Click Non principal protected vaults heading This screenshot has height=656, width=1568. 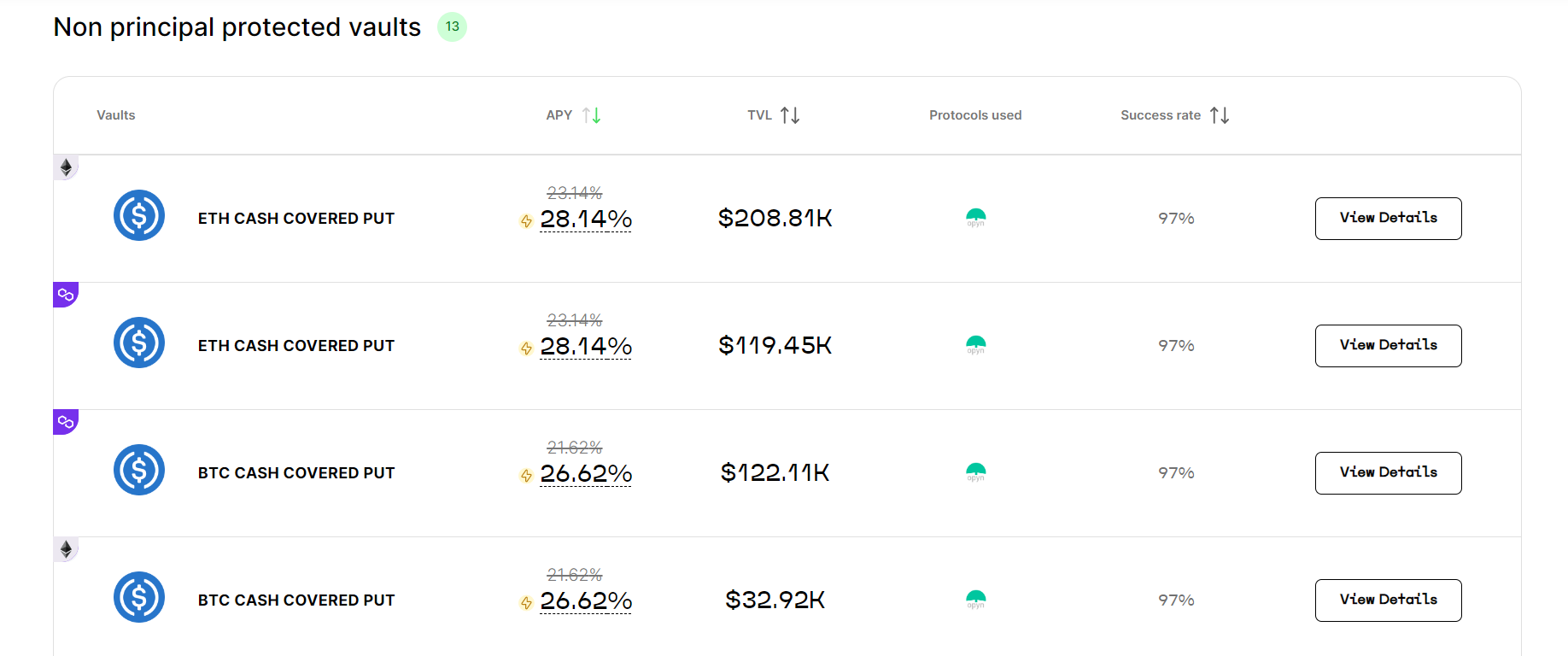237,27
